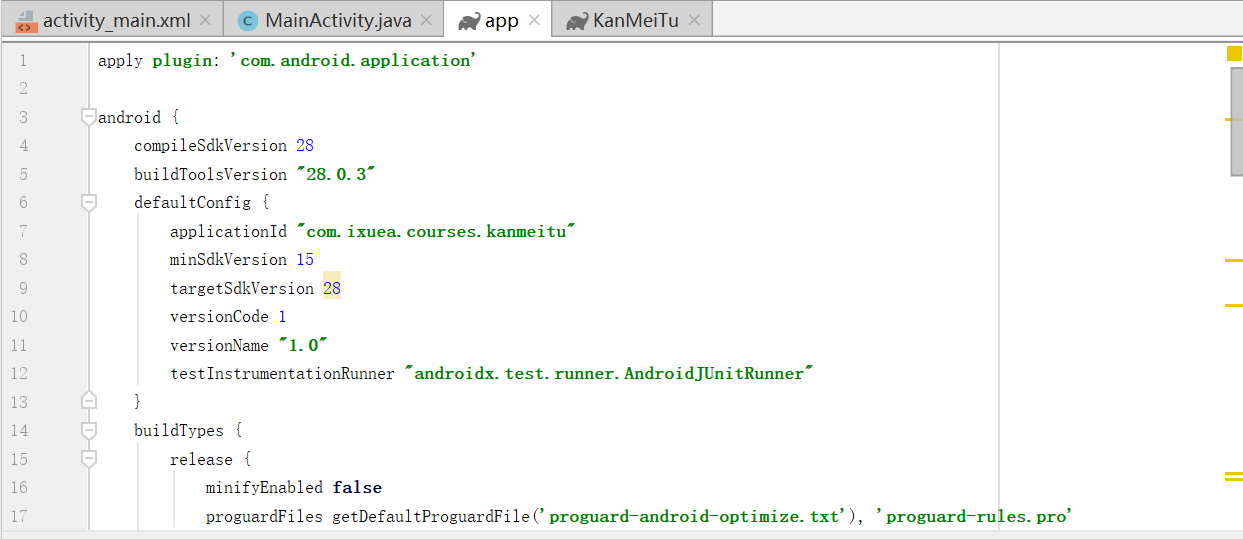
Task: Click the minifyEnabled false keyword
Action: [x=357, y=487]
